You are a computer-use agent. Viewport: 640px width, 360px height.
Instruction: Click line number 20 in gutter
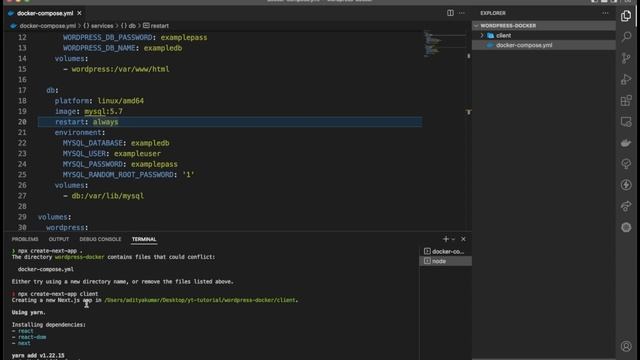pos(22,122)
